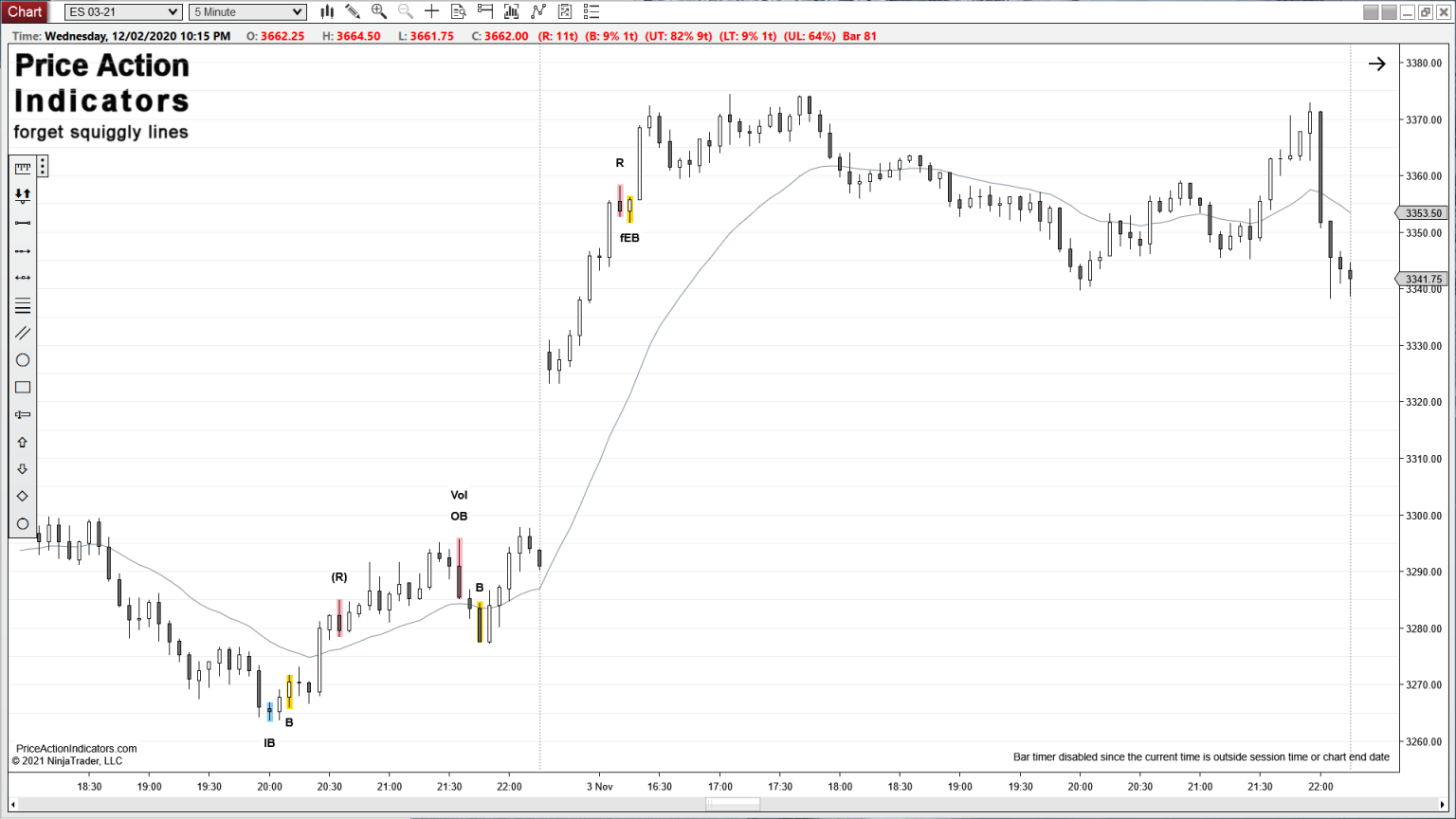Image resolution: width=1456 pixels, height=819 pixels.
Task: Activate the zoom in tool
Action: pos(379,11)
